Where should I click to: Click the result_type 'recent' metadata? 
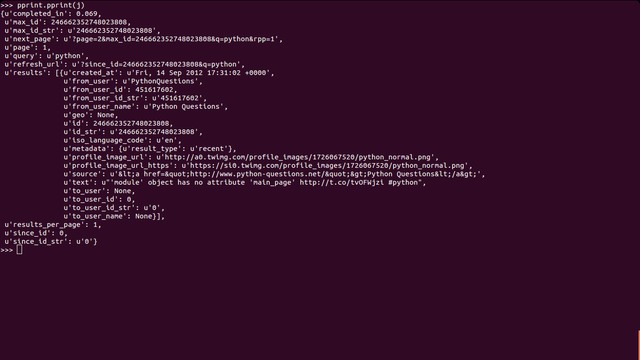tap(177, 149)
